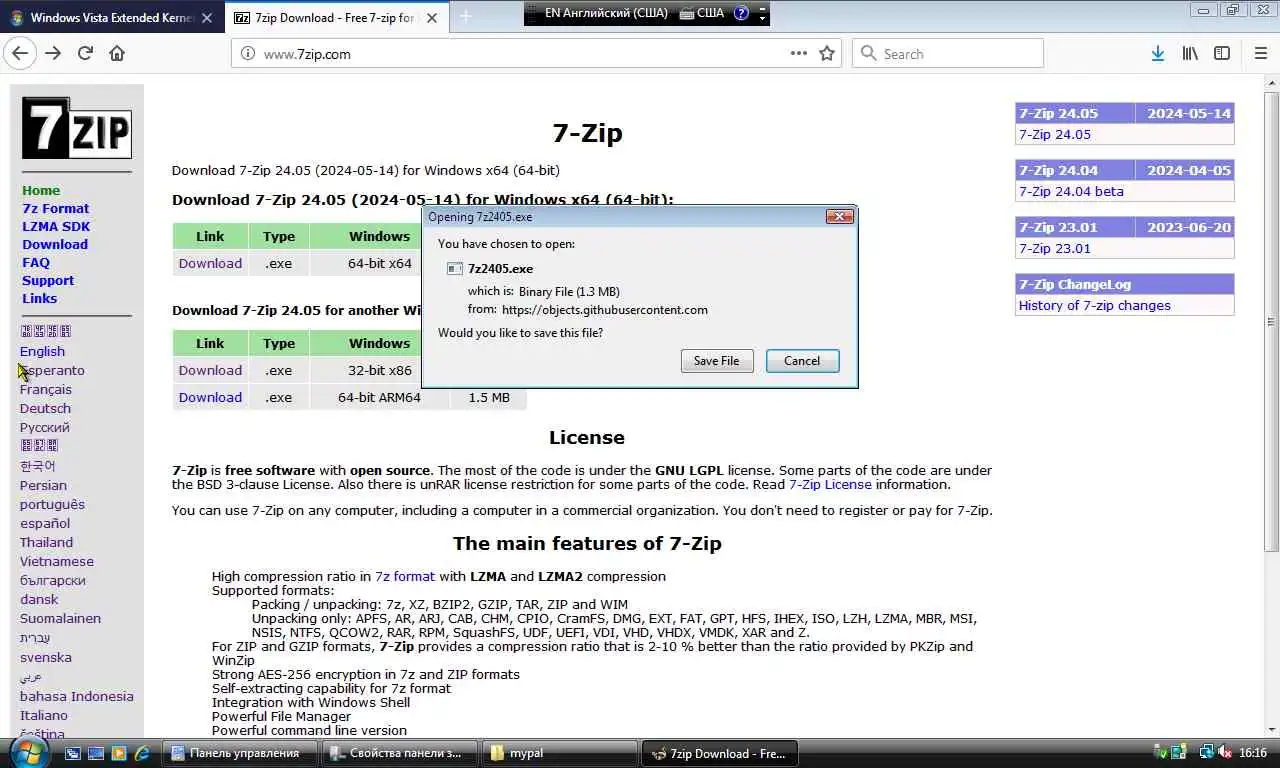Switch site language to Français

click(46, 389)
